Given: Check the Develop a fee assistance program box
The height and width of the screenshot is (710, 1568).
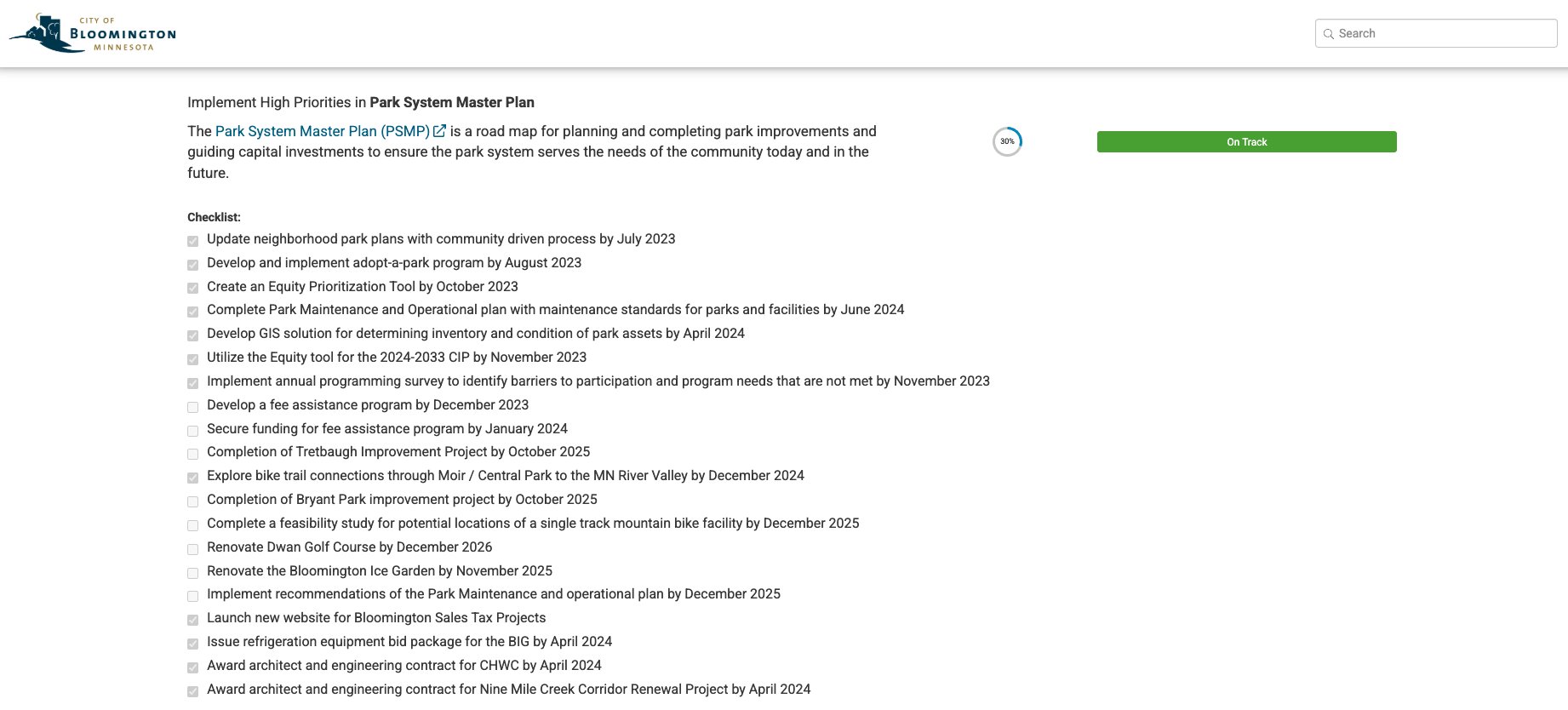Looking at the screenshot, I should 193,407.
